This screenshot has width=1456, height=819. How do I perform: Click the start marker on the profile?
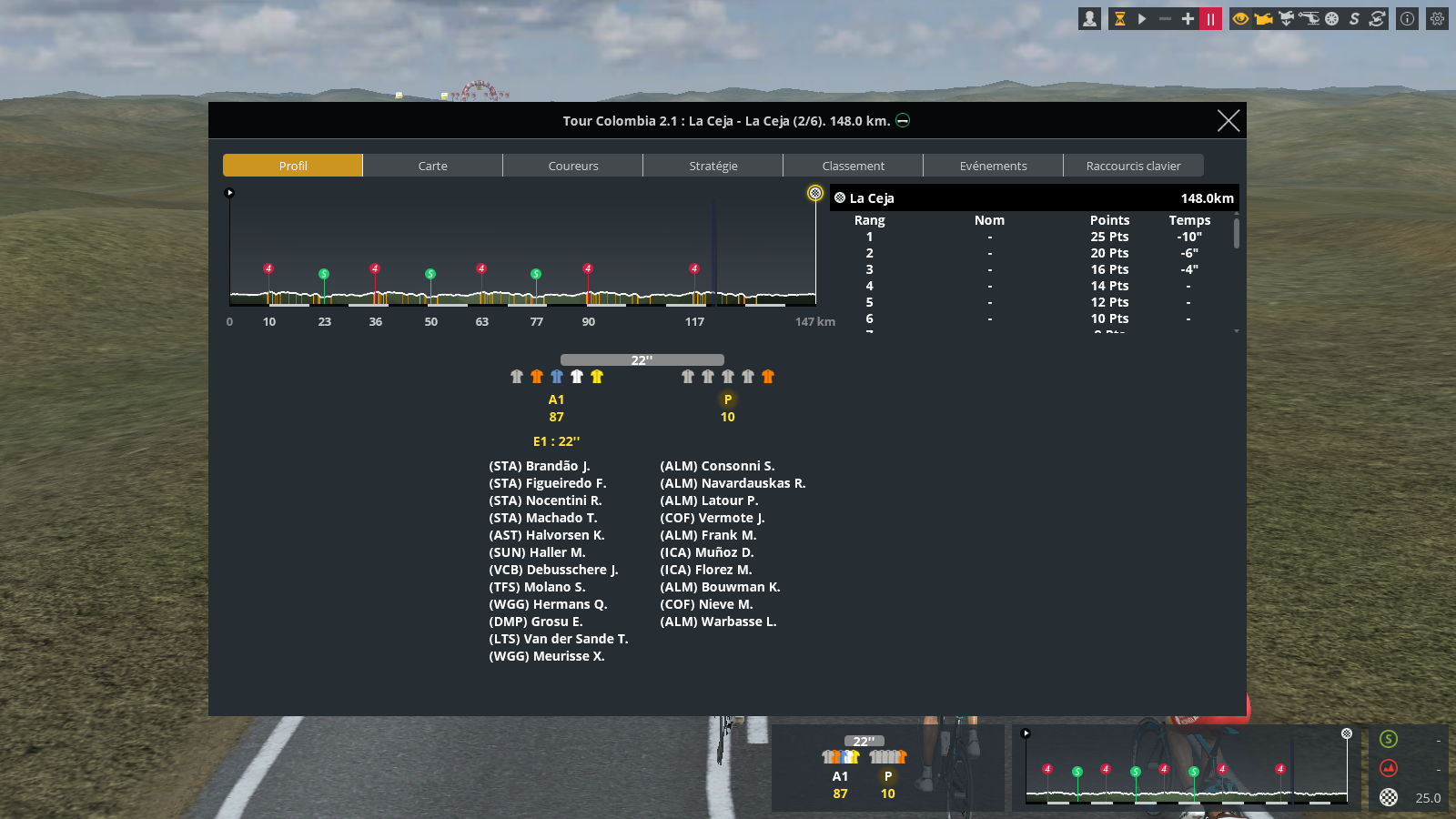(229, 193)
